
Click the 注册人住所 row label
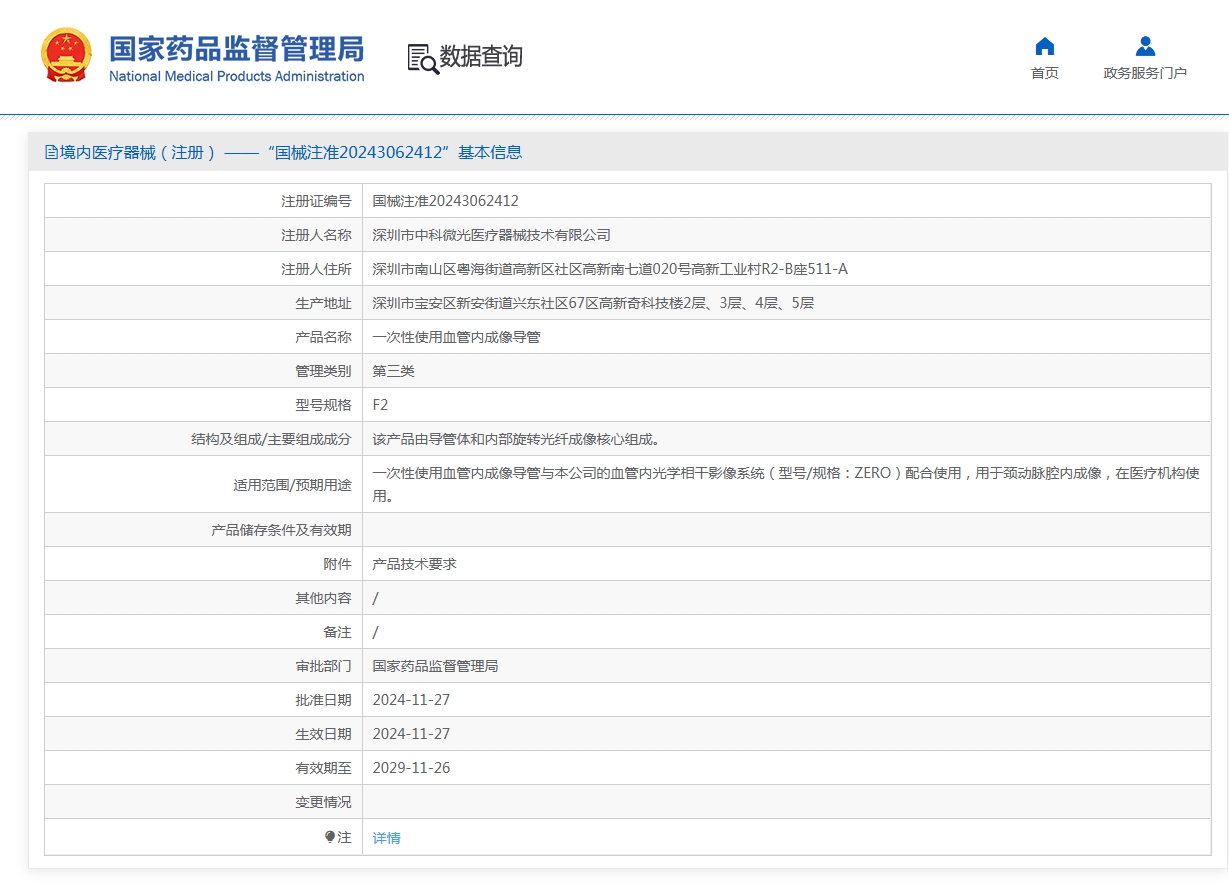pos(317,269)
